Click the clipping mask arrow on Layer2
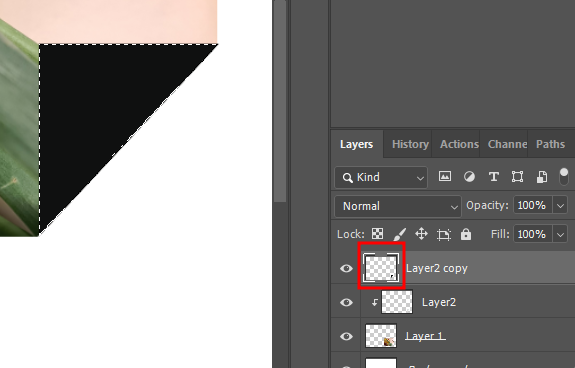 (374, 302)
